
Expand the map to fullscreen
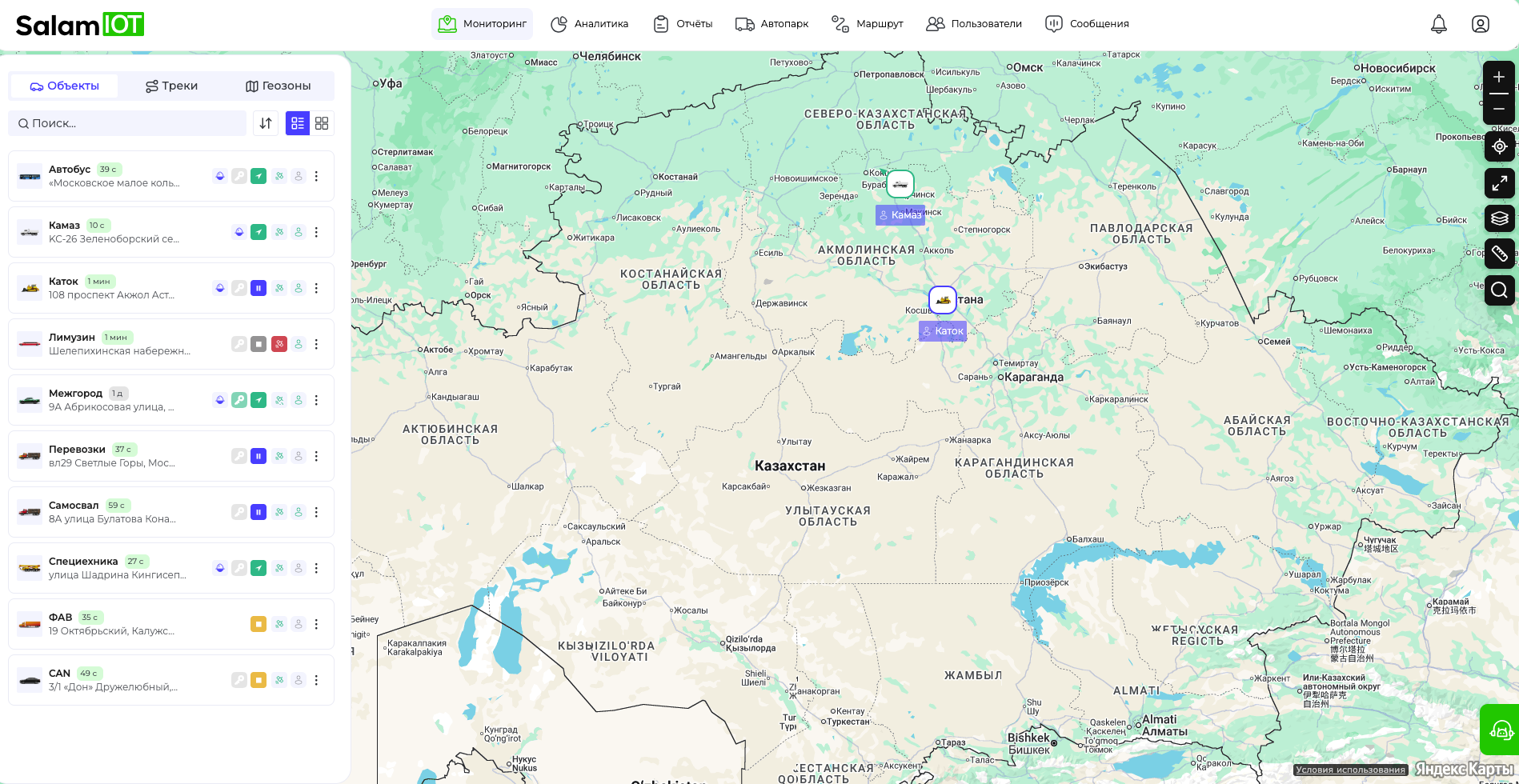tap(1499, 183)
